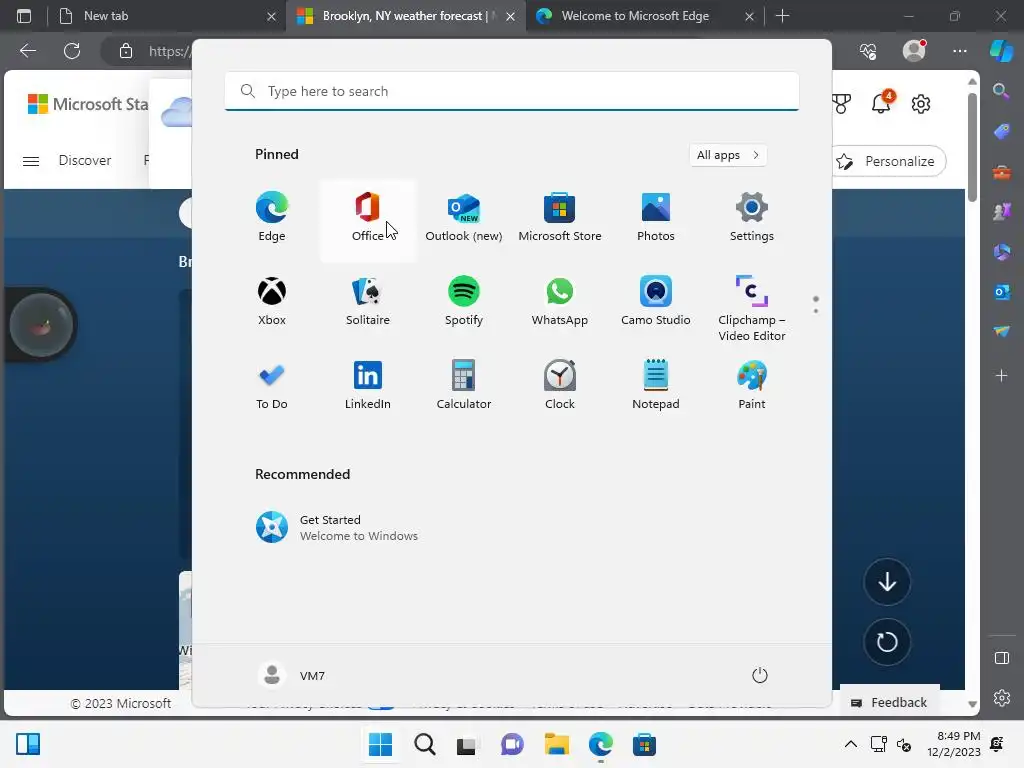Open Settings from pinned apps
1024x768 pixels.
(752, 217)
